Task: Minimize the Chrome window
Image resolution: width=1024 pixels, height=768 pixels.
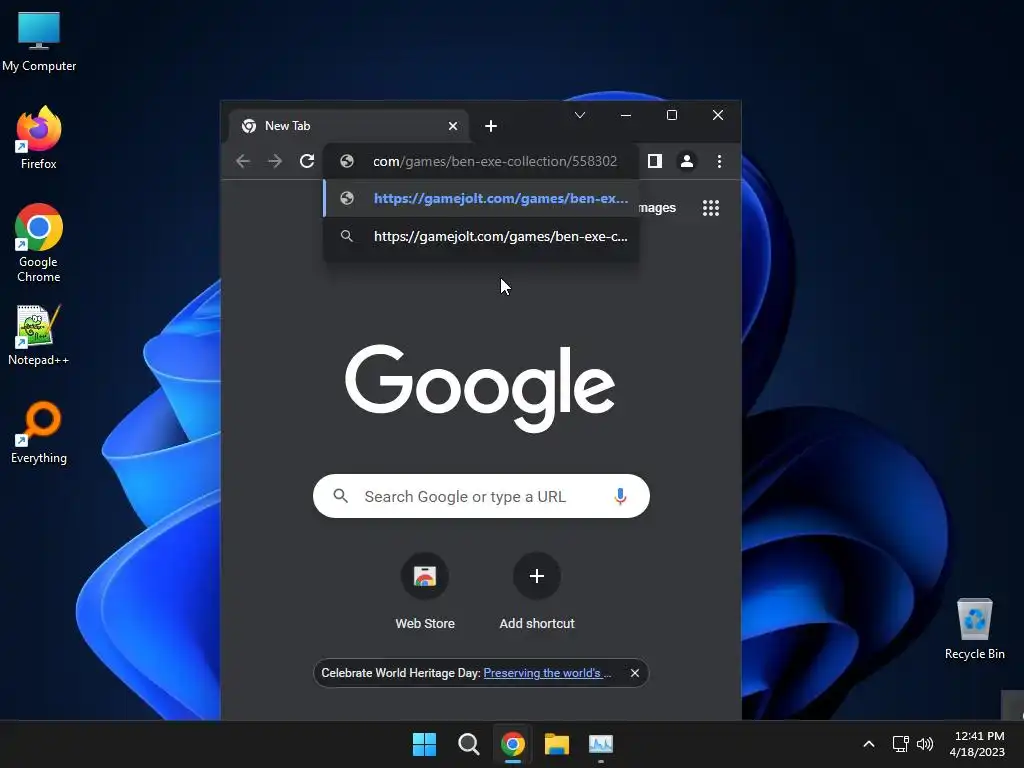Action: [626, 115]
